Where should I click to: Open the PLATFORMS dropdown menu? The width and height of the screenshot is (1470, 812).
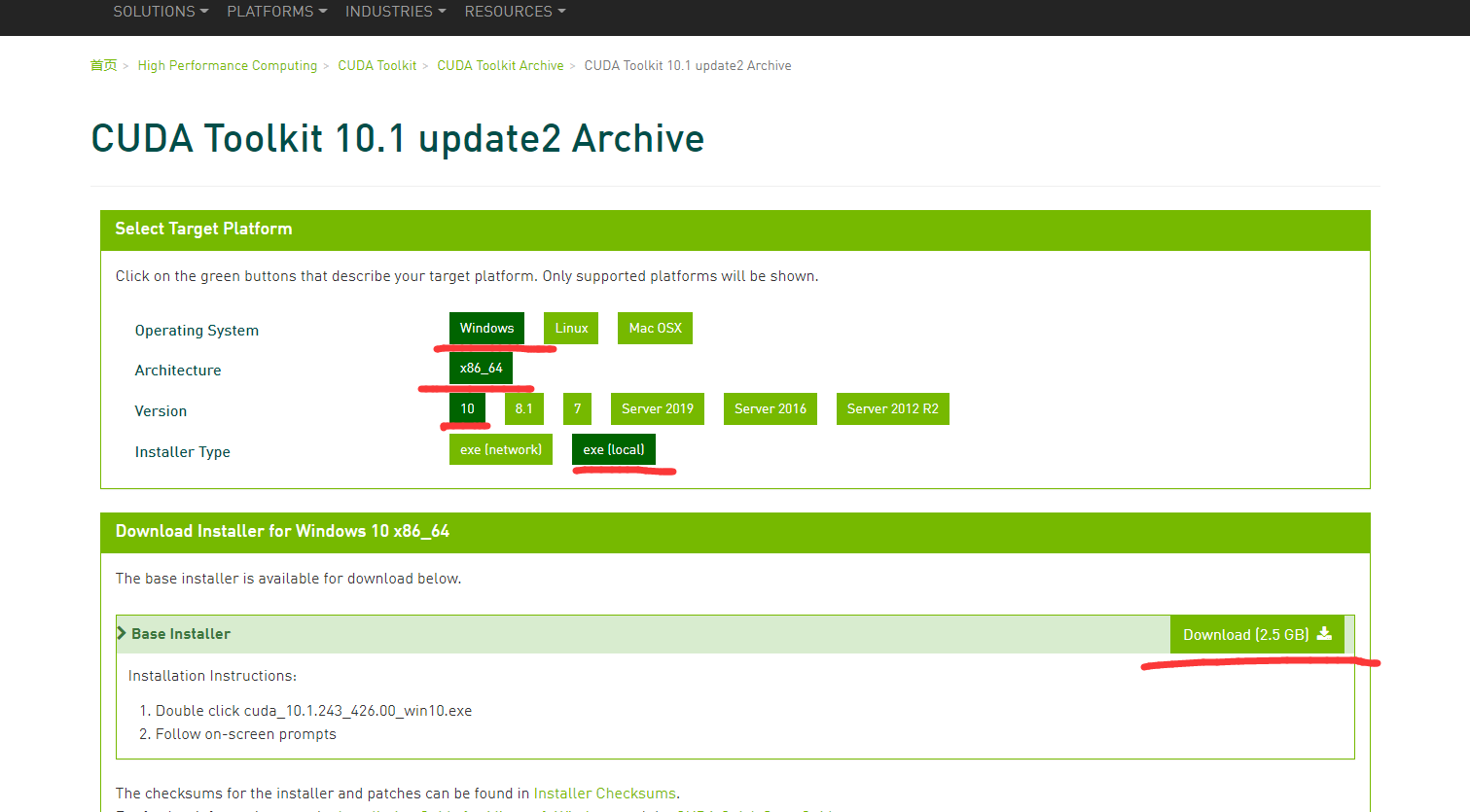(x=276, y=12)
